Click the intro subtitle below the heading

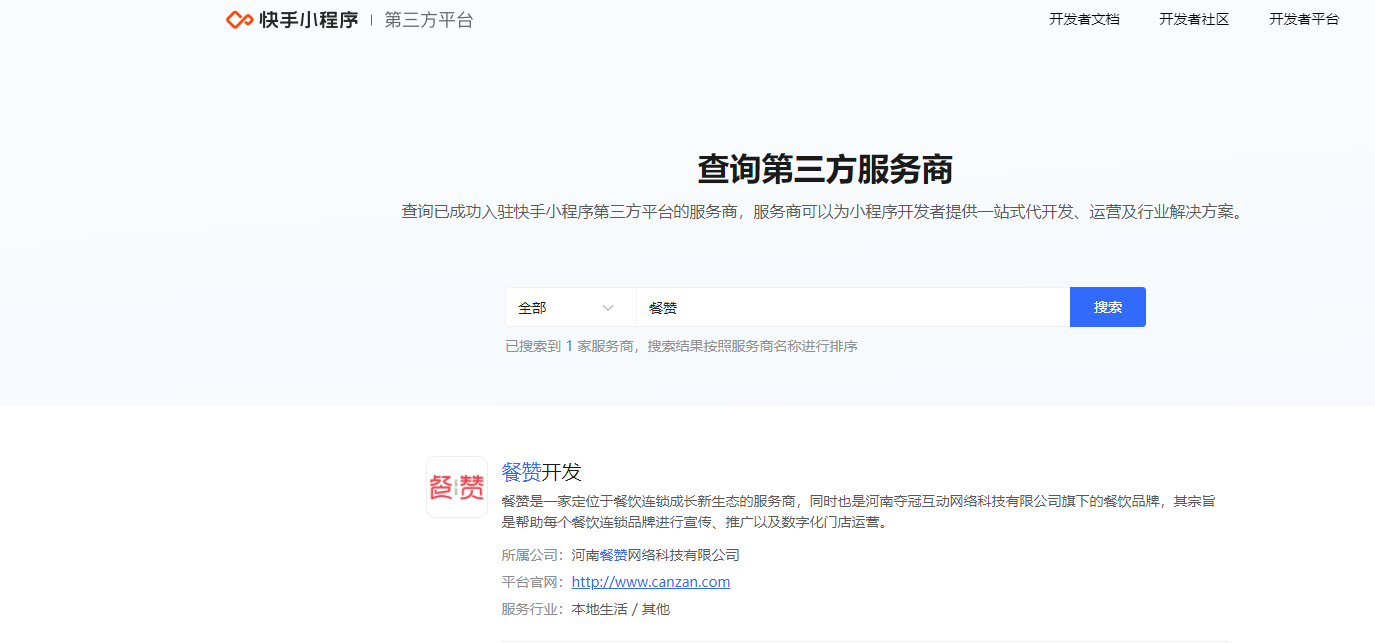[825, 212]
